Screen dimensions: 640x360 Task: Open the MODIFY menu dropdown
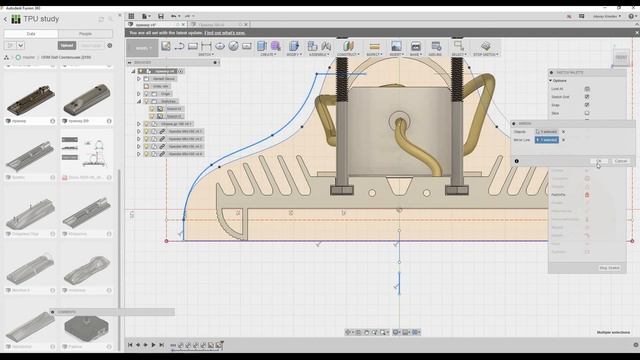293,54
